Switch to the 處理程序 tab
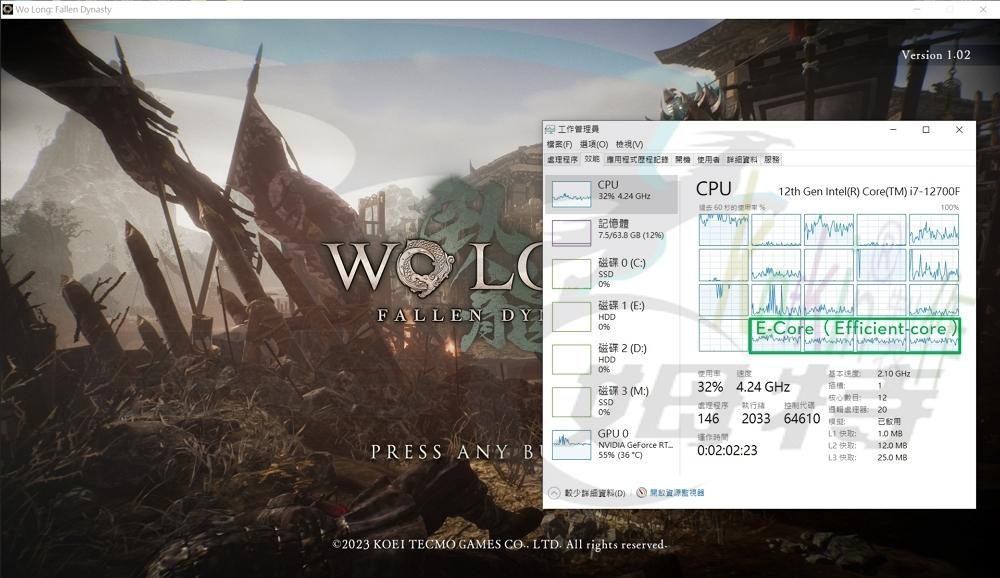This screenshot has height=578, width=1000. click(x=562, y=159)
